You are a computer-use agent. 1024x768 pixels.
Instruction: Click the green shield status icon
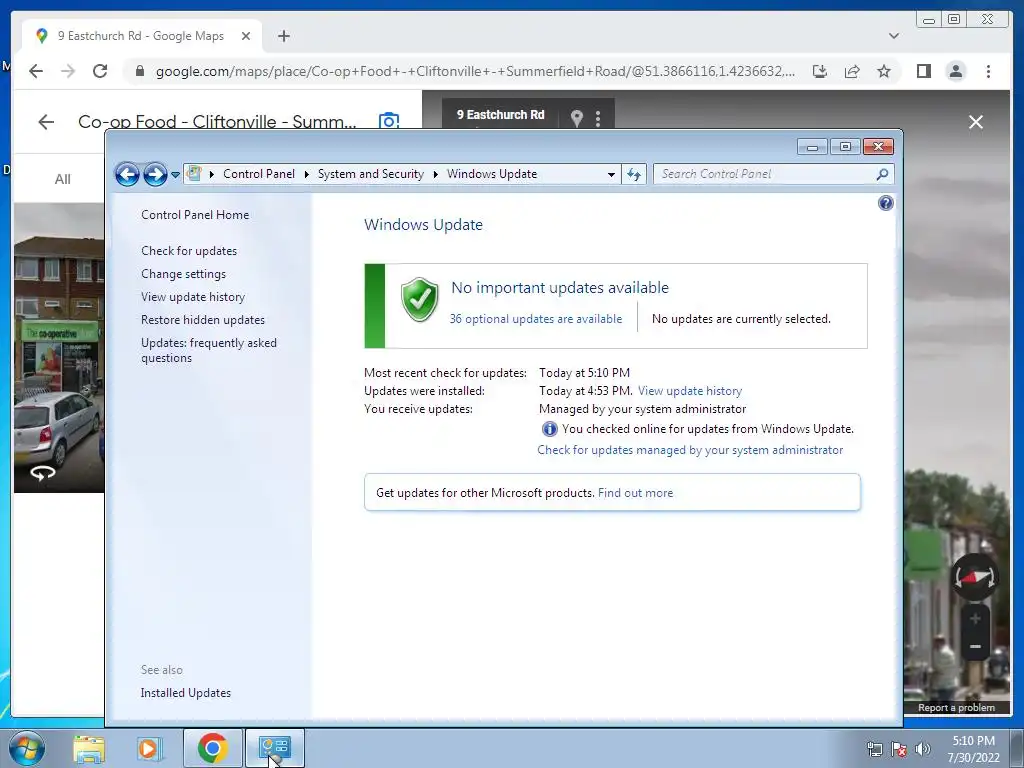click(x=419, y=300)
